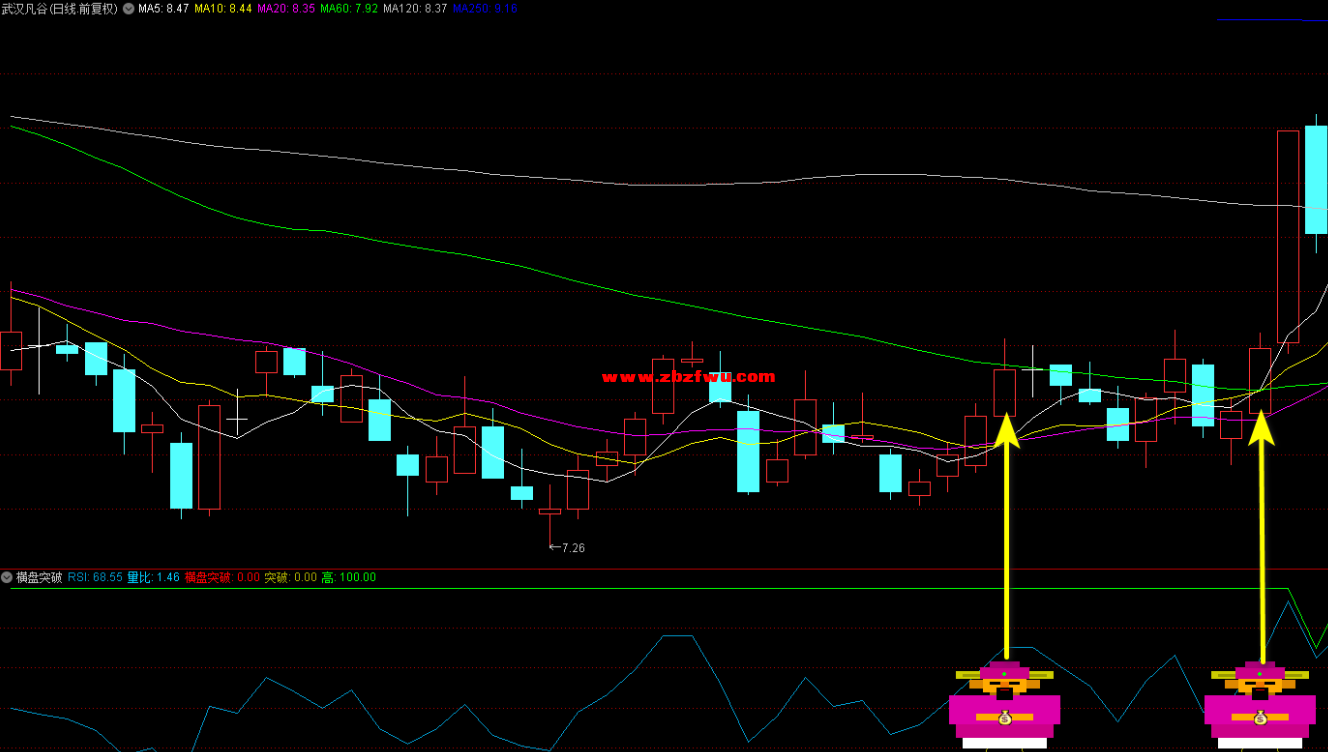The image size is (1328, 752).
Task: Click the red 横盘突破: 0.00 value
Action: pyautogui.click(x=222, y=577)
